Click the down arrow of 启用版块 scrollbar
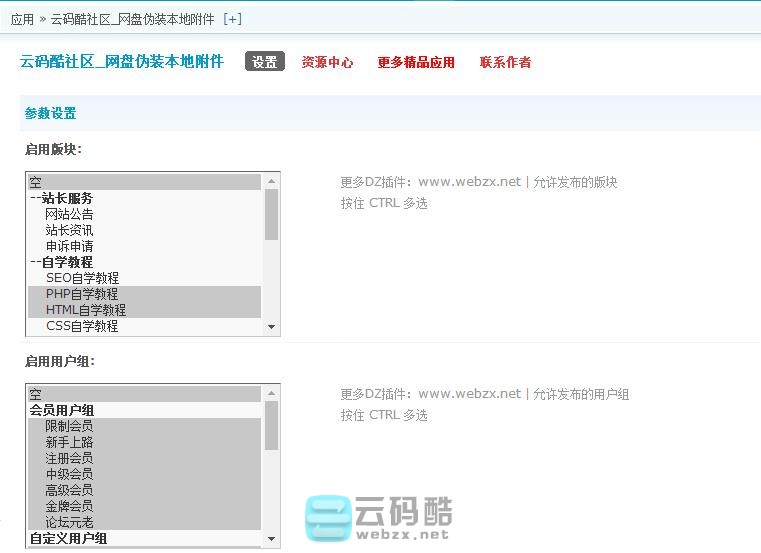 (x=271, y=327)
